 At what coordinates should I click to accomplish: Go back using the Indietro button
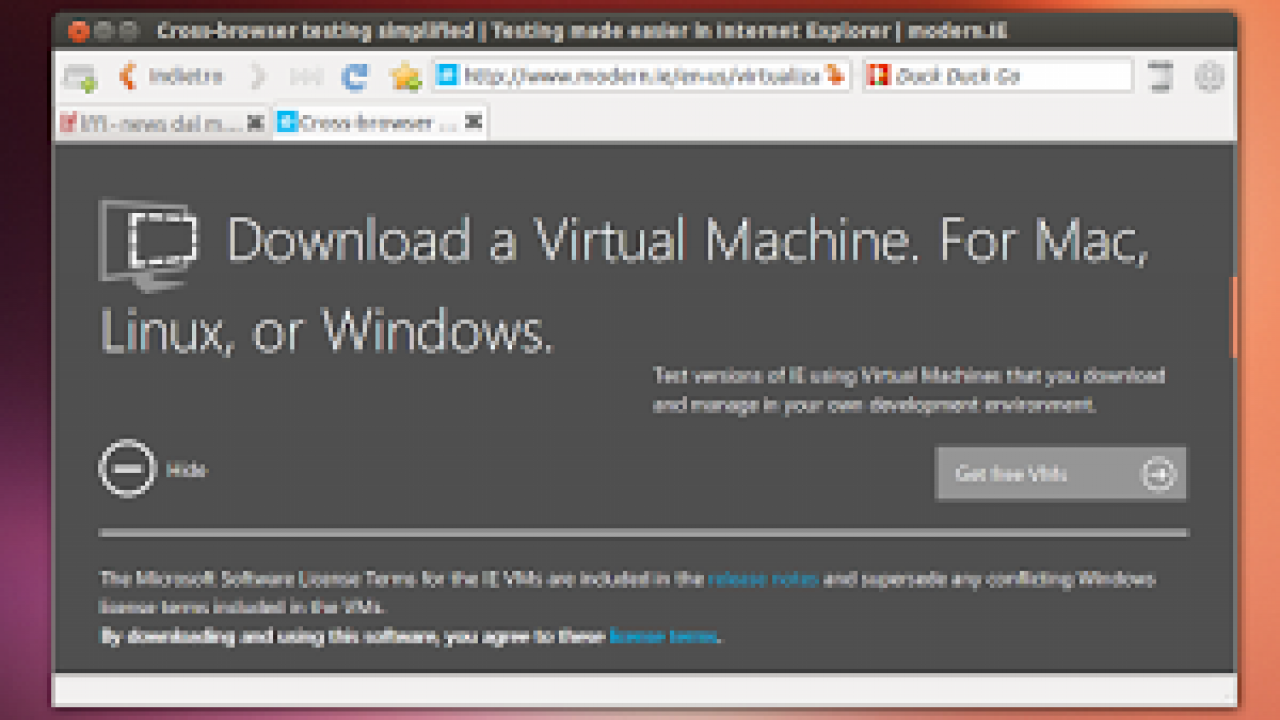coord(170,76)
